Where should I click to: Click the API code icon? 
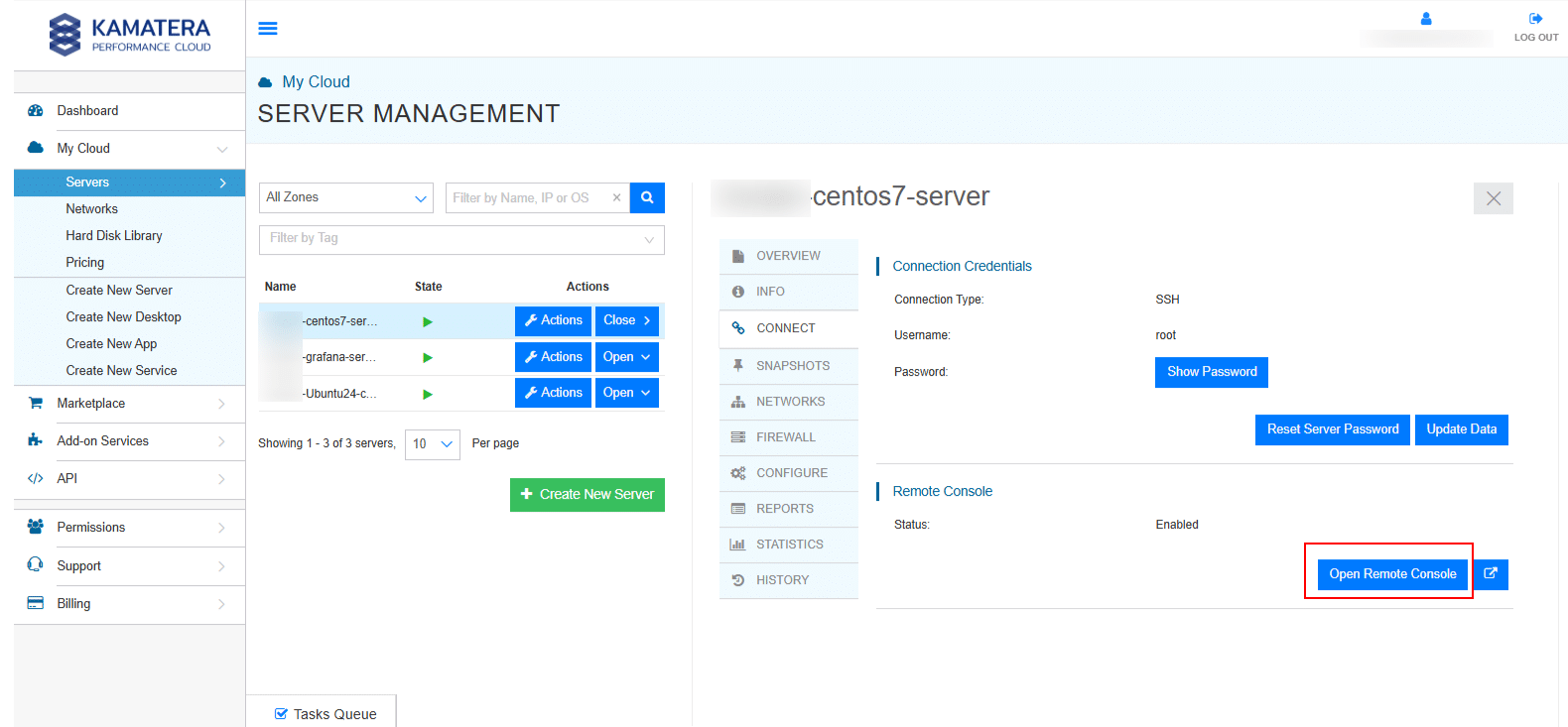pyautogui.click(x=36, y=478)
